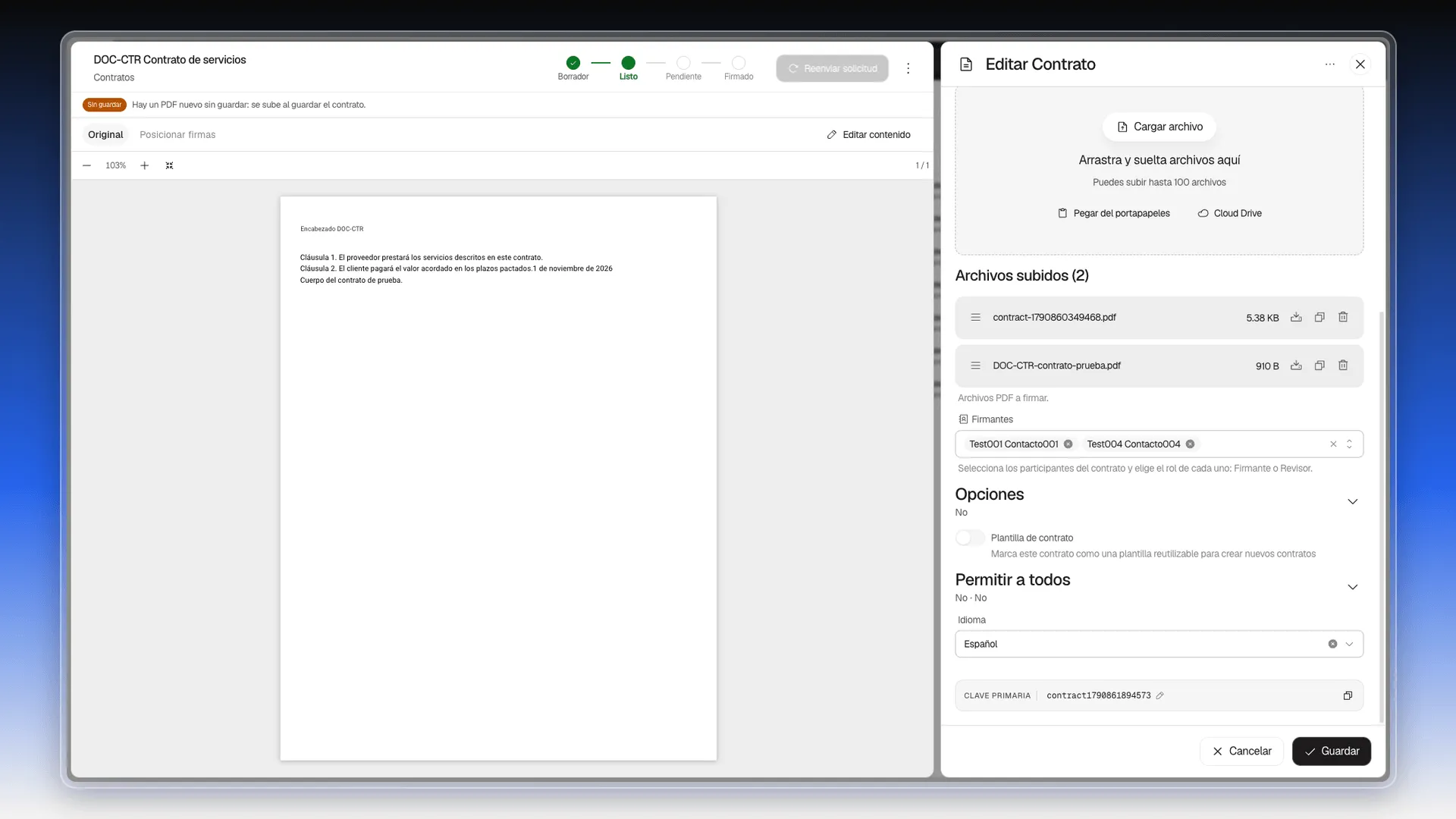Open the contract kebab menu
1456x819 pixels.
point(908,68)
